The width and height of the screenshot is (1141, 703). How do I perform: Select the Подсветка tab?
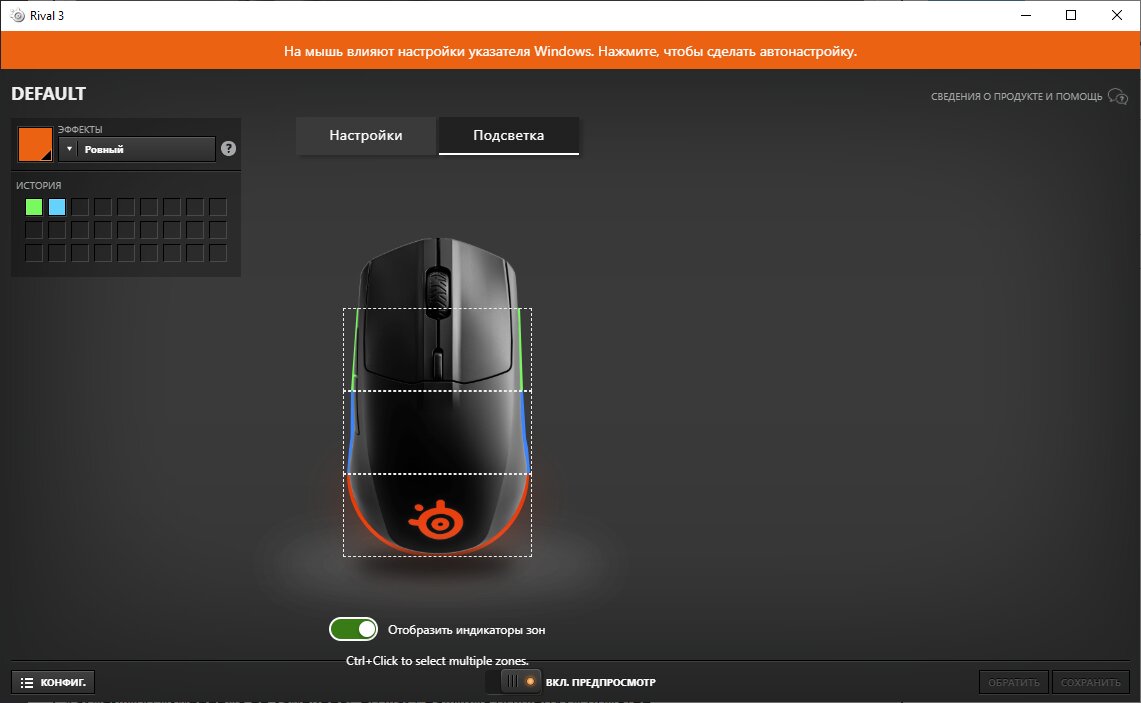(x=509, y=135)
